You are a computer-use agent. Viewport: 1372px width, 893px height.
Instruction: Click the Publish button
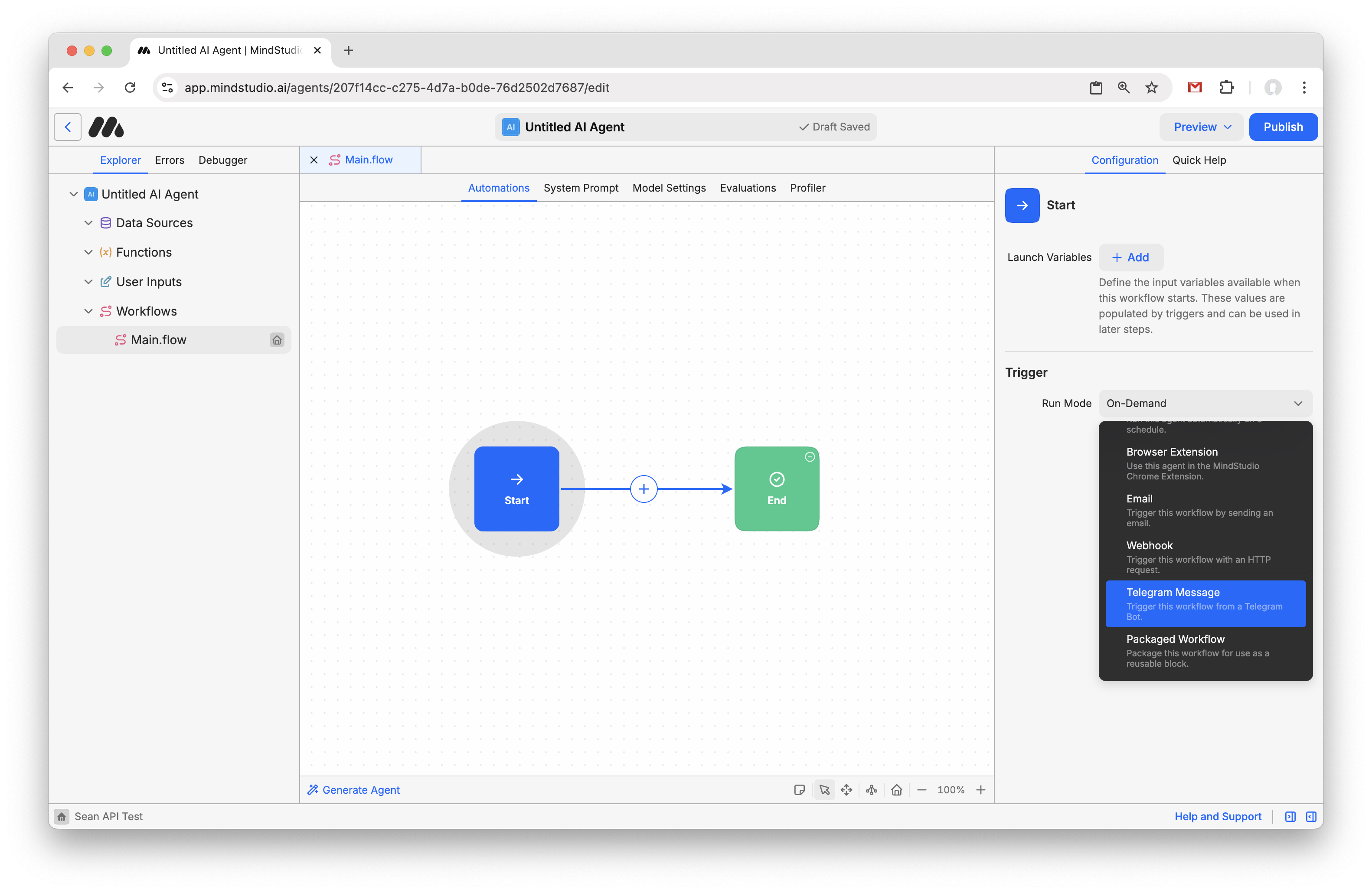tap(1283, 127)
